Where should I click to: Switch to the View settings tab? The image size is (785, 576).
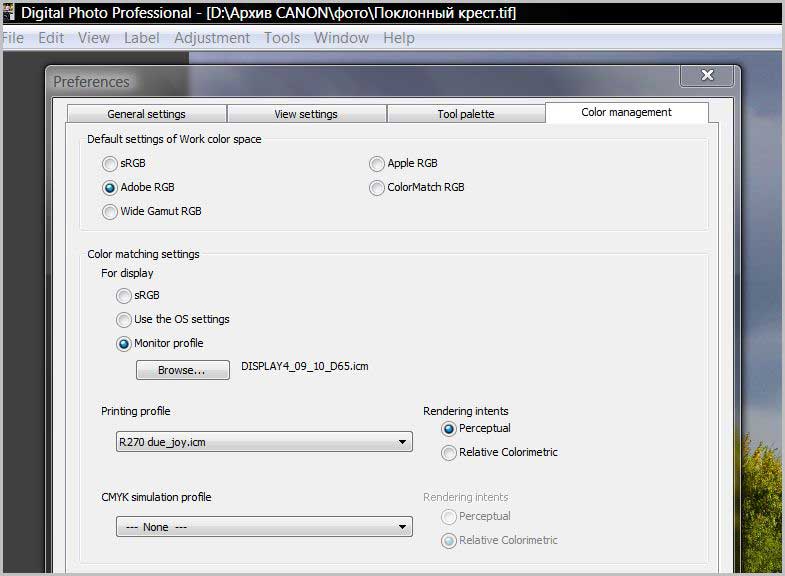tap(306, 114)
